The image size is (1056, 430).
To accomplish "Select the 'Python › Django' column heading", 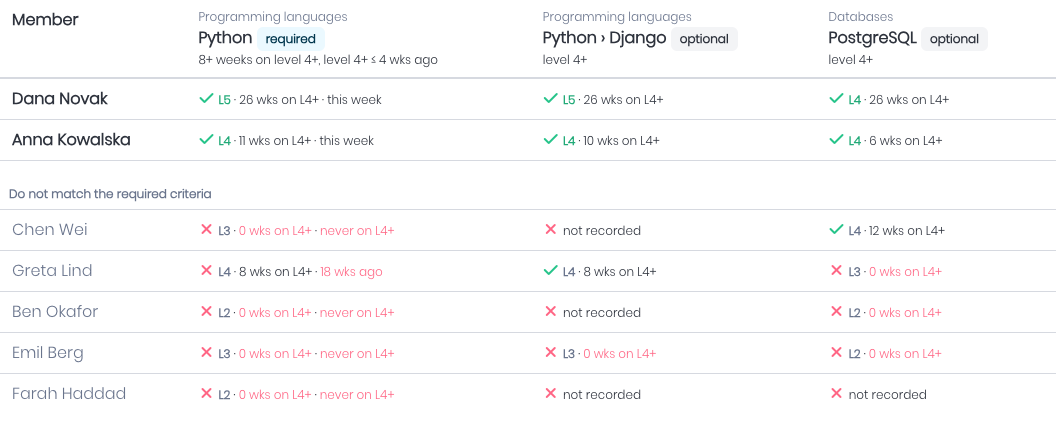I will click(604, 38).
